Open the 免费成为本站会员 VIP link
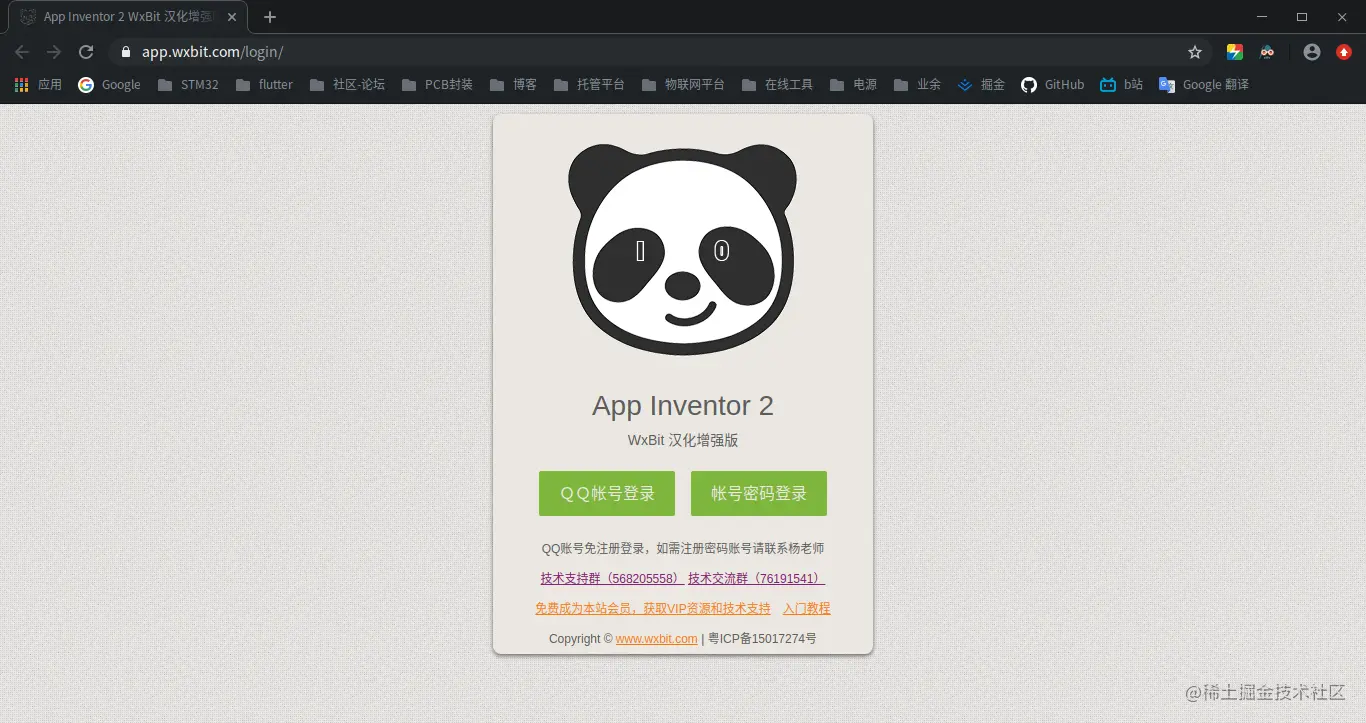 tap(653, 609)
